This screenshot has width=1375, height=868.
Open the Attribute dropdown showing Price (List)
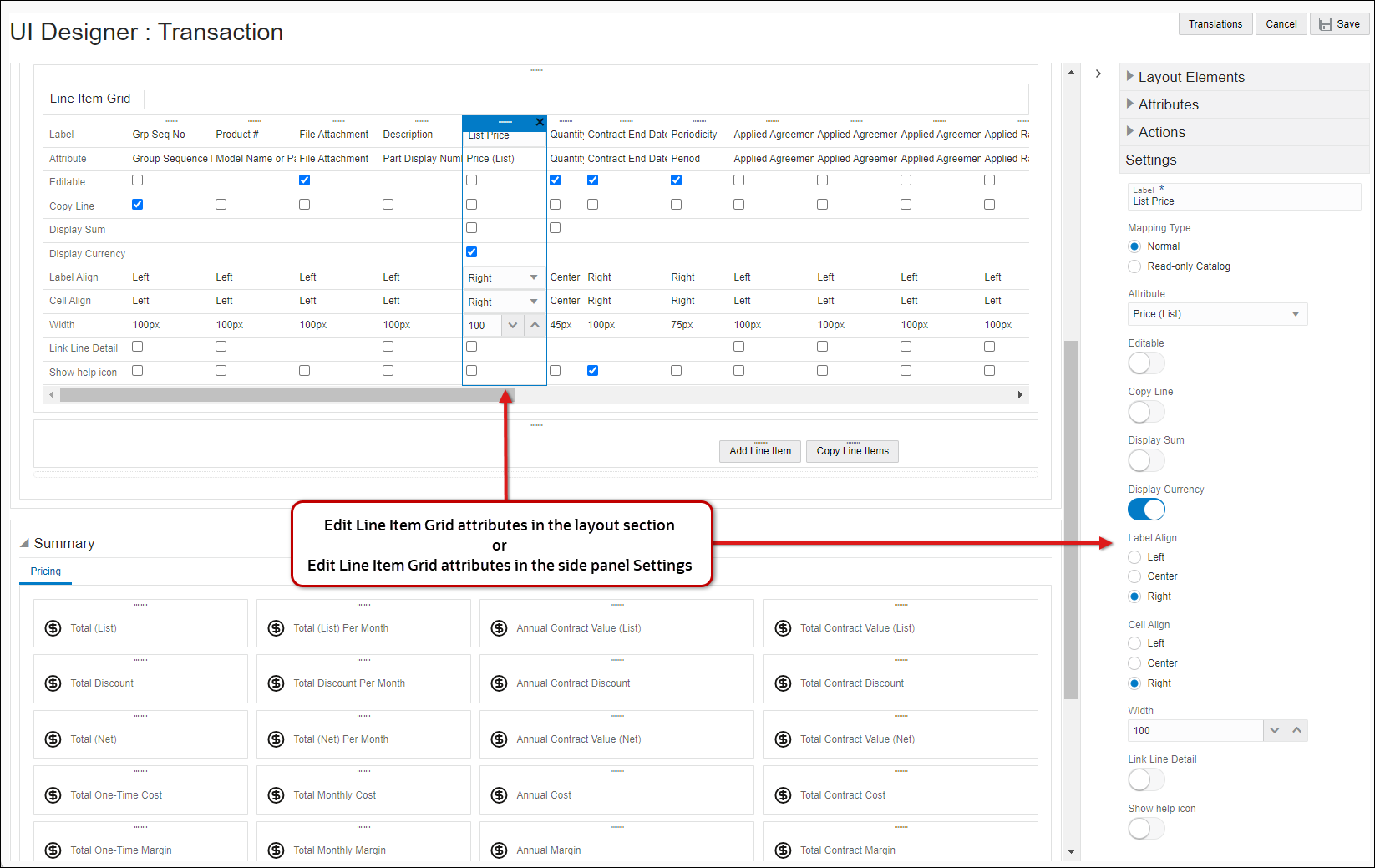click(x=1217, y=314)
